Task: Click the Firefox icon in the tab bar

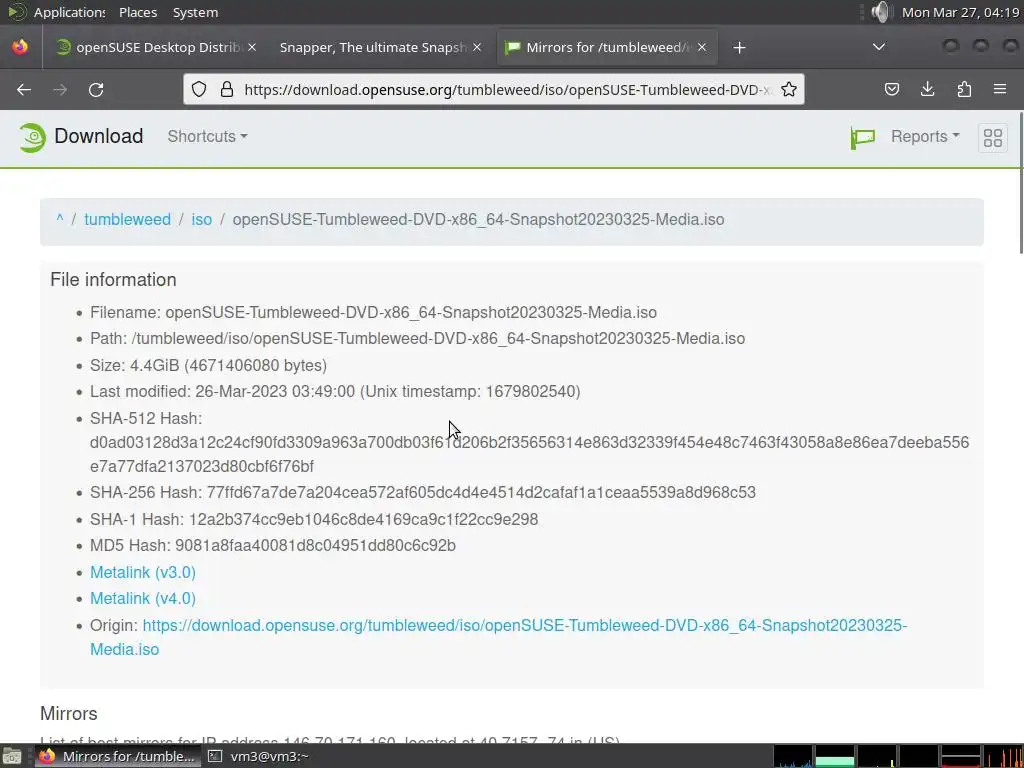Action: click(x=20, y=47)
